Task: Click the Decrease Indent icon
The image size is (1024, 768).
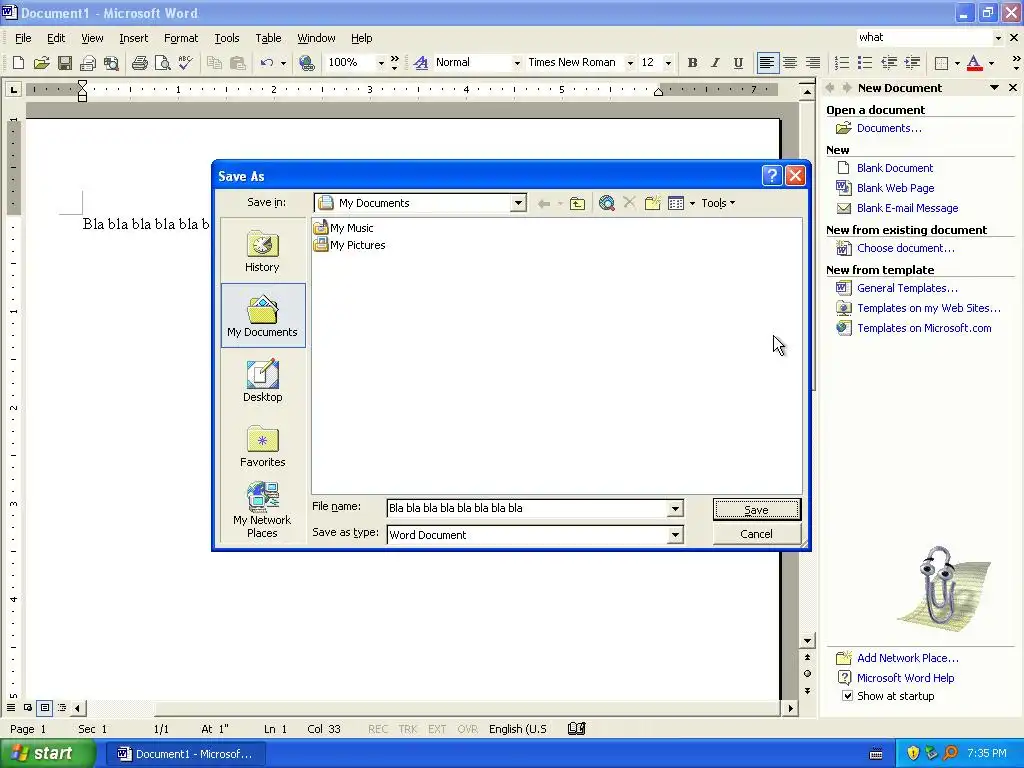Action: click(x=889, y=63)
